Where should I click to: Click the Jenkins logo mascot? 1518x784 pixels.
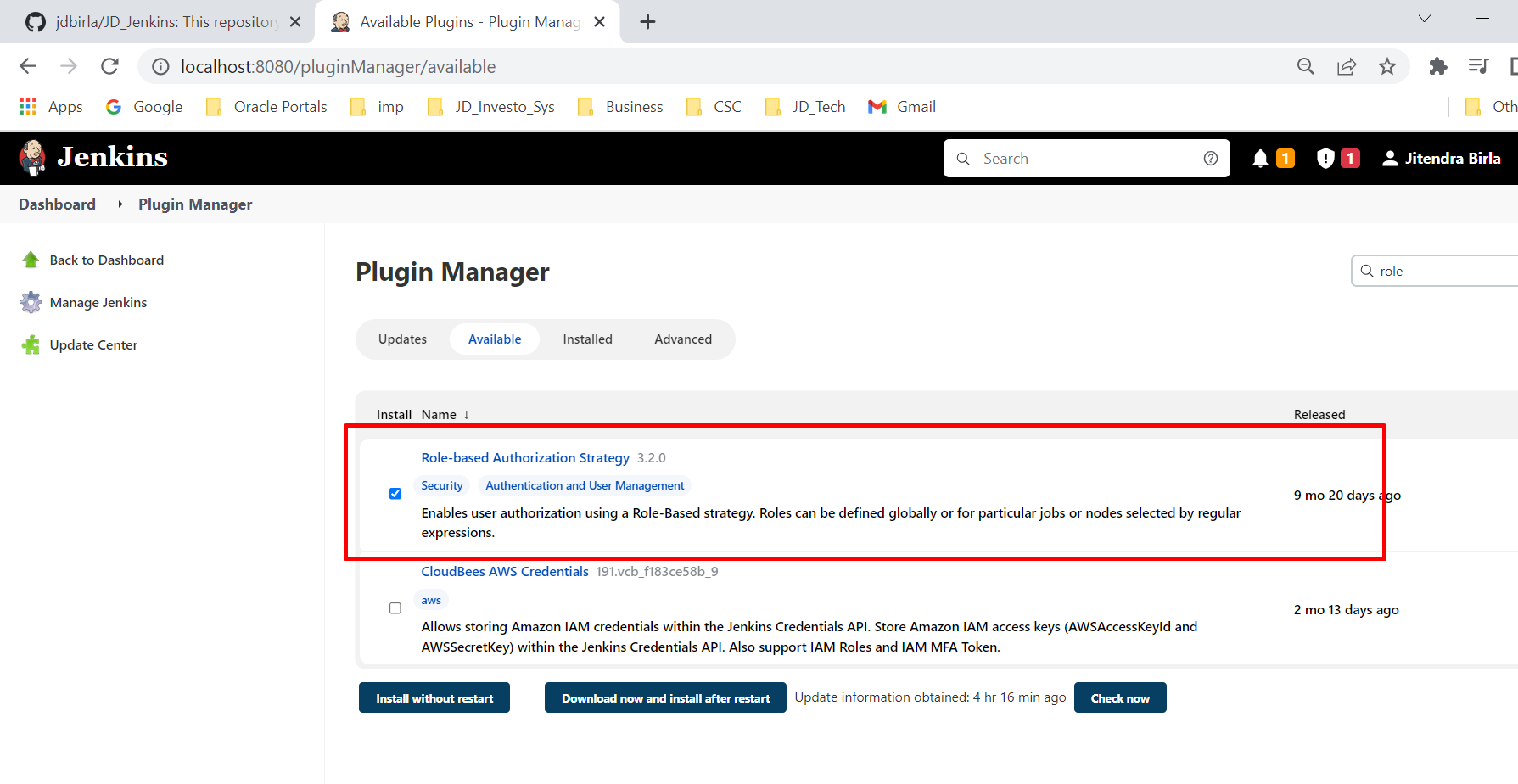click(x=33, y=158)
